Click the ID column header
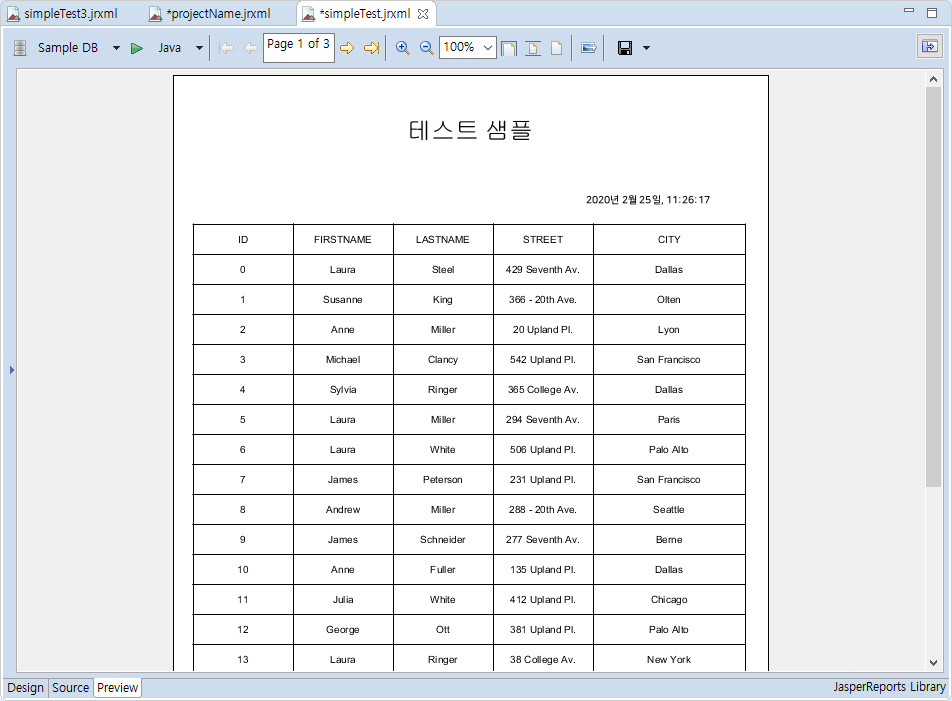Screen dimensions: 952x701 click(243, 240)
